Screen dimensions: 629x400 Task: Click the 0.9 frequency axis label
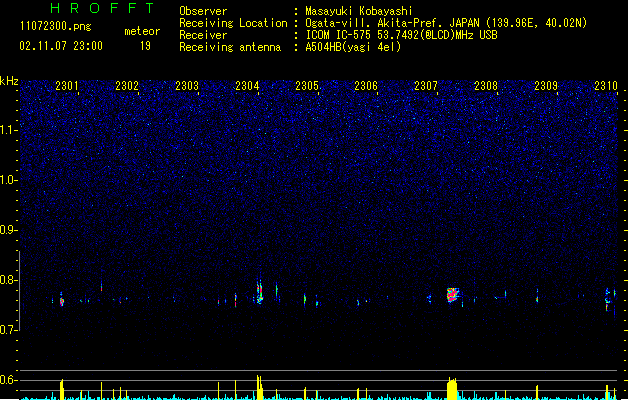tap(8, 230)
